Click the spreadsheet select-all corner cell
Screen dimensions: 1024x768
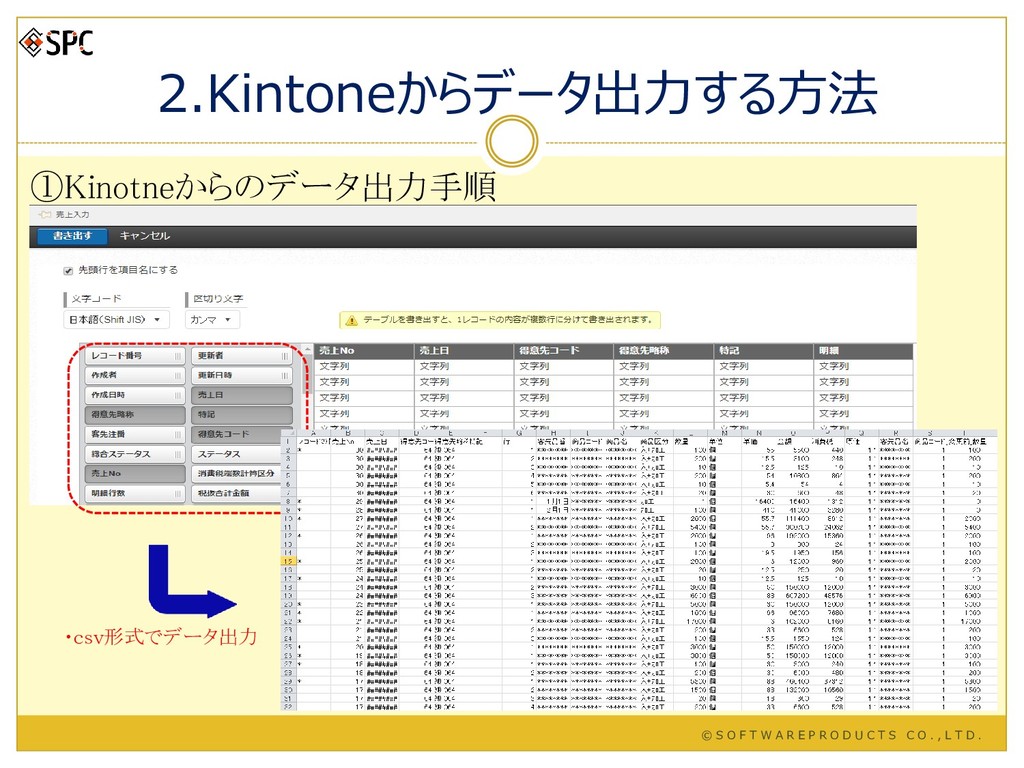(x=287, y=434)
